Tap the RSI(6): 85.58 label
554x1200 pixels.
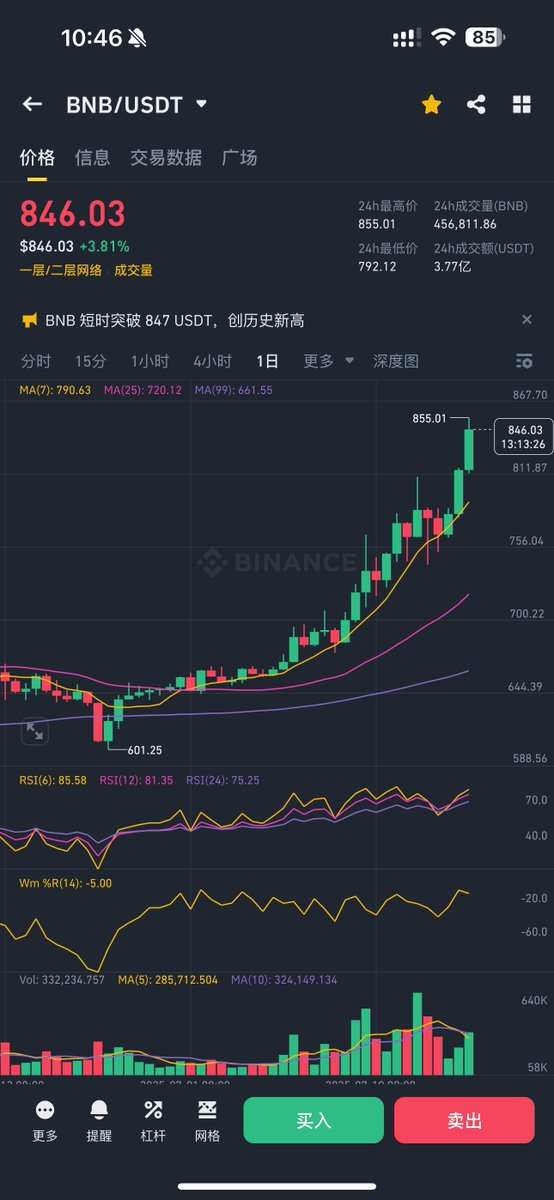53,780
